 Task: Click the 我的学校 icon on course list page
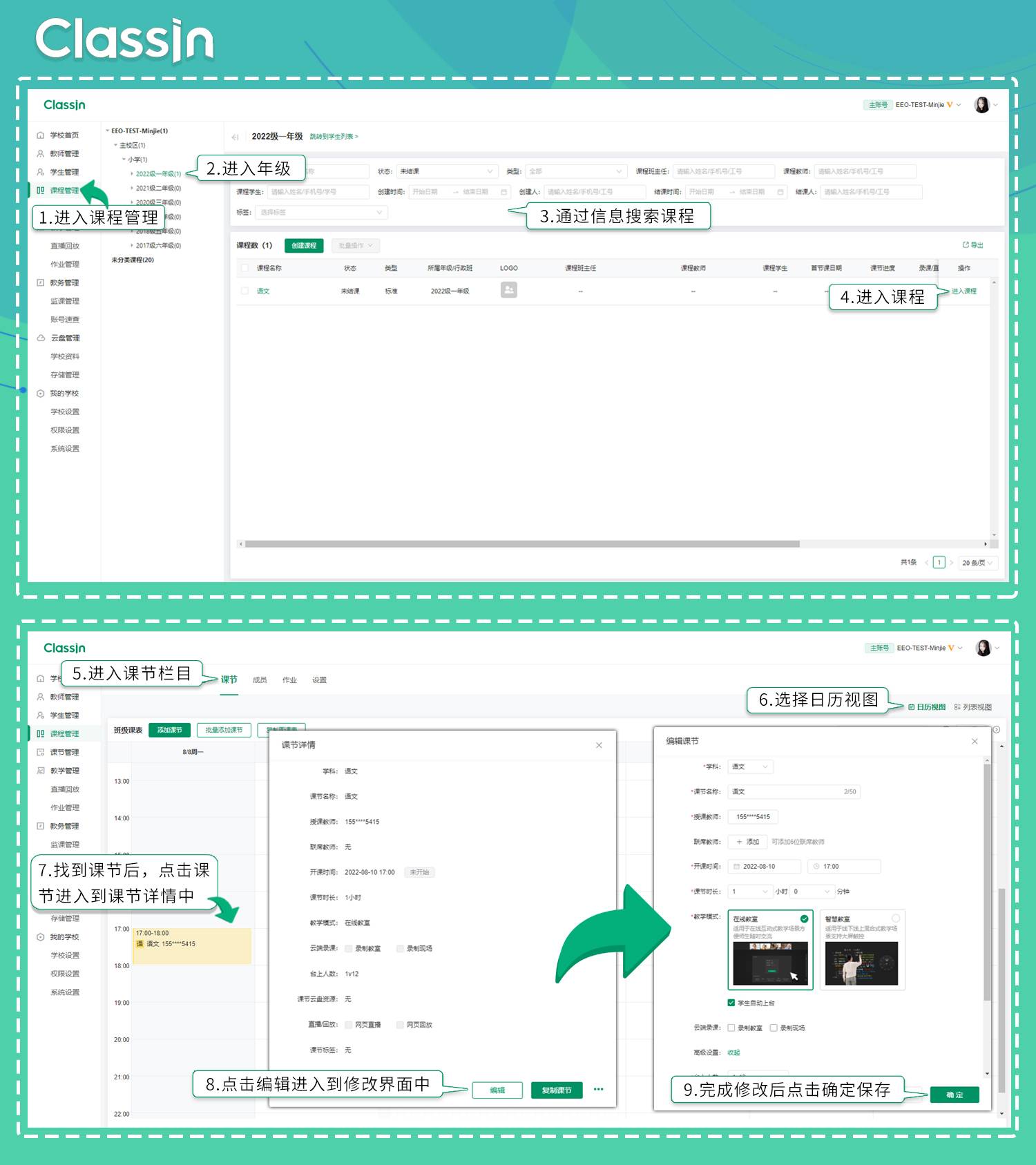coord(40,393)
